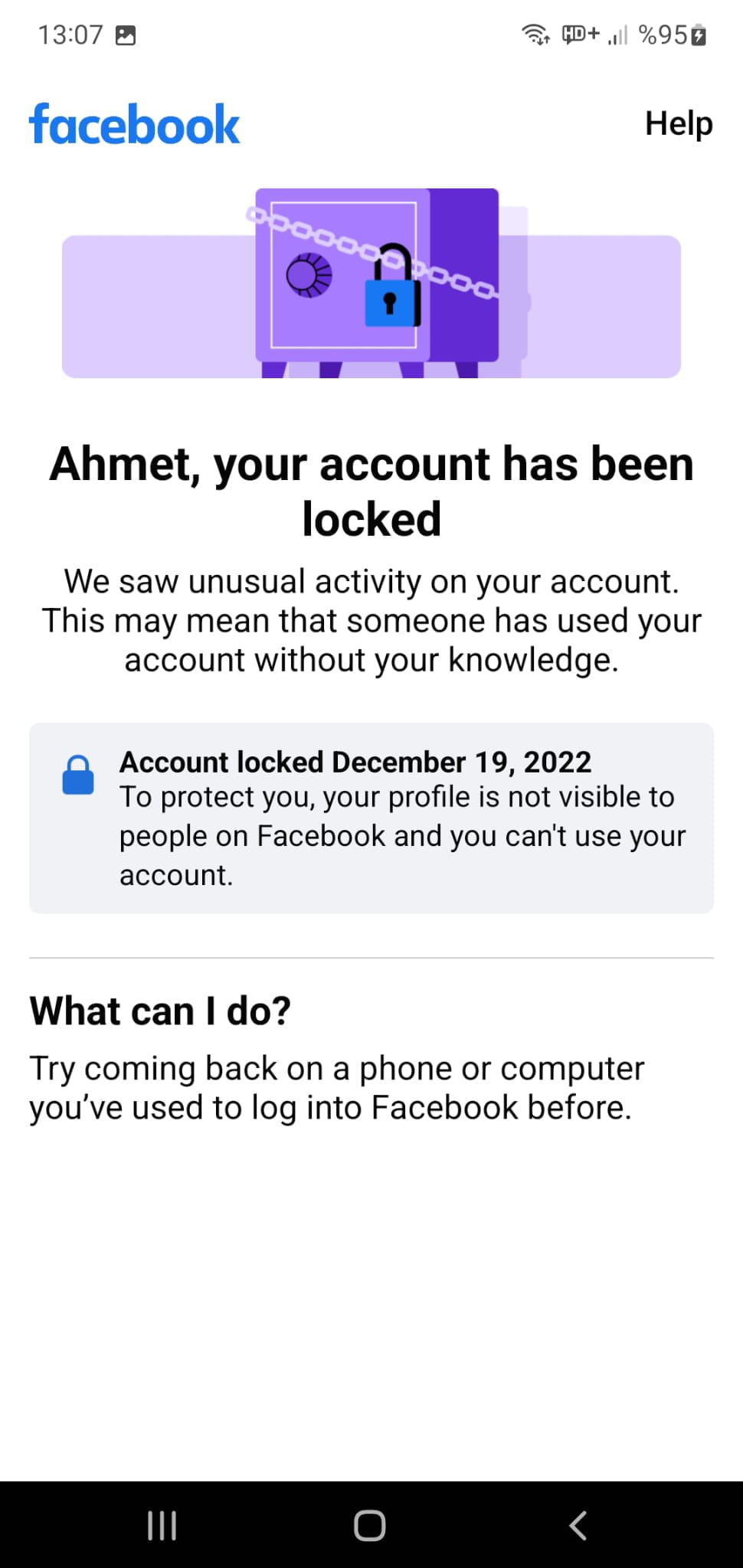Tap the "Account locked December 19, 2022" heading
The width and height of the screenshot is (743, 1568).
[355, 762]
